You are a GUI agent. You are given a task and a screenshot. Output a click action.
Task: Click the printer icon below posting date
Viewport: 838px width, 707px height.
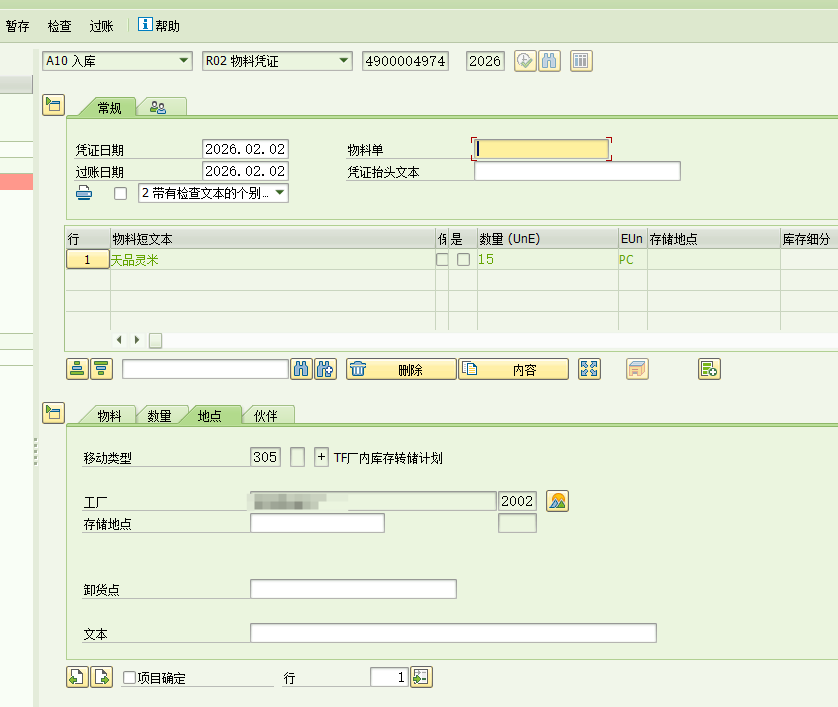click(85, 193)
